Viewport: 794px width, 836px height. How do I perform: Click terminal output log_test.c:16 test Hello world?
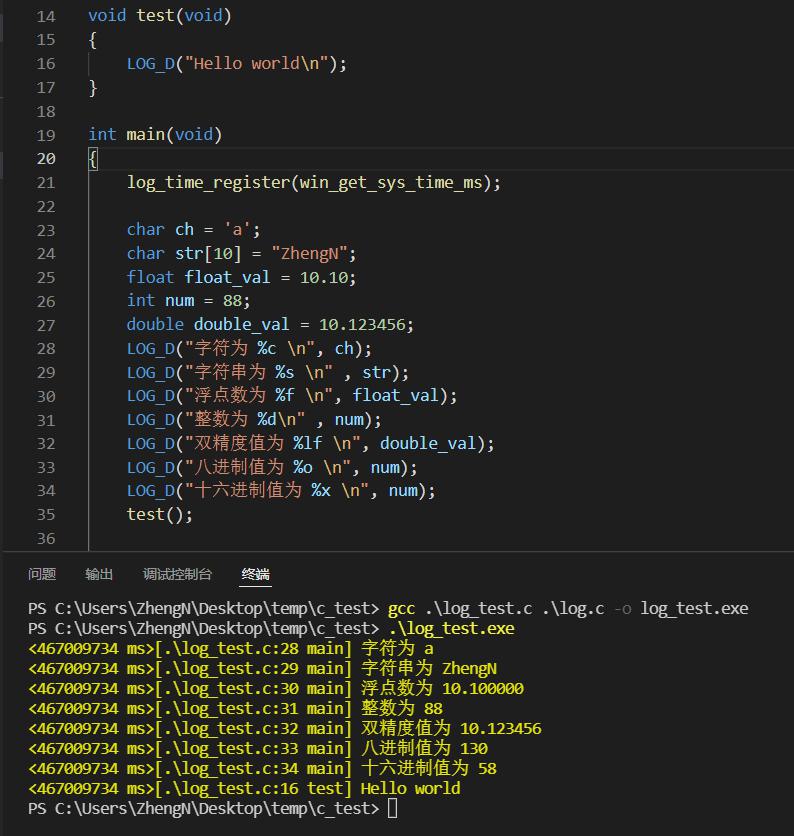244,789
